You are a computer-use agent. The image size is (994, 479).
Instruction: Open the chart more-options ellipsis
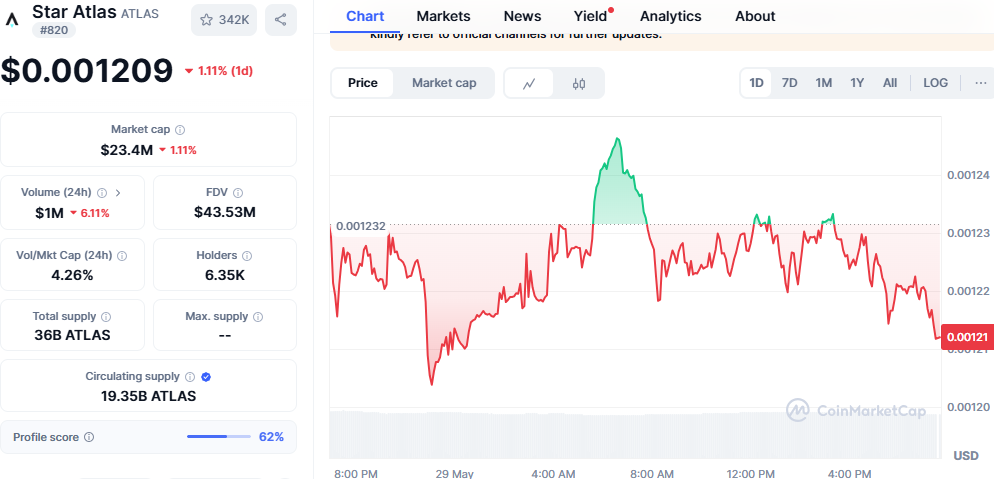click(980, 83)
